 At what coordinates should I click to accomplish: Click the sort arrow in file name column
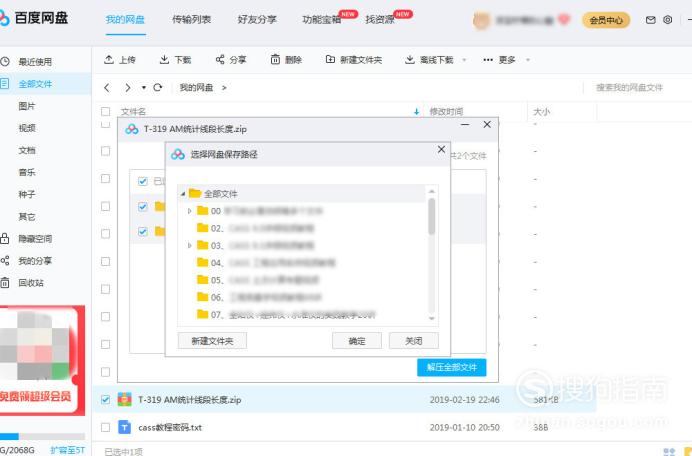click(x=416, y=112)
